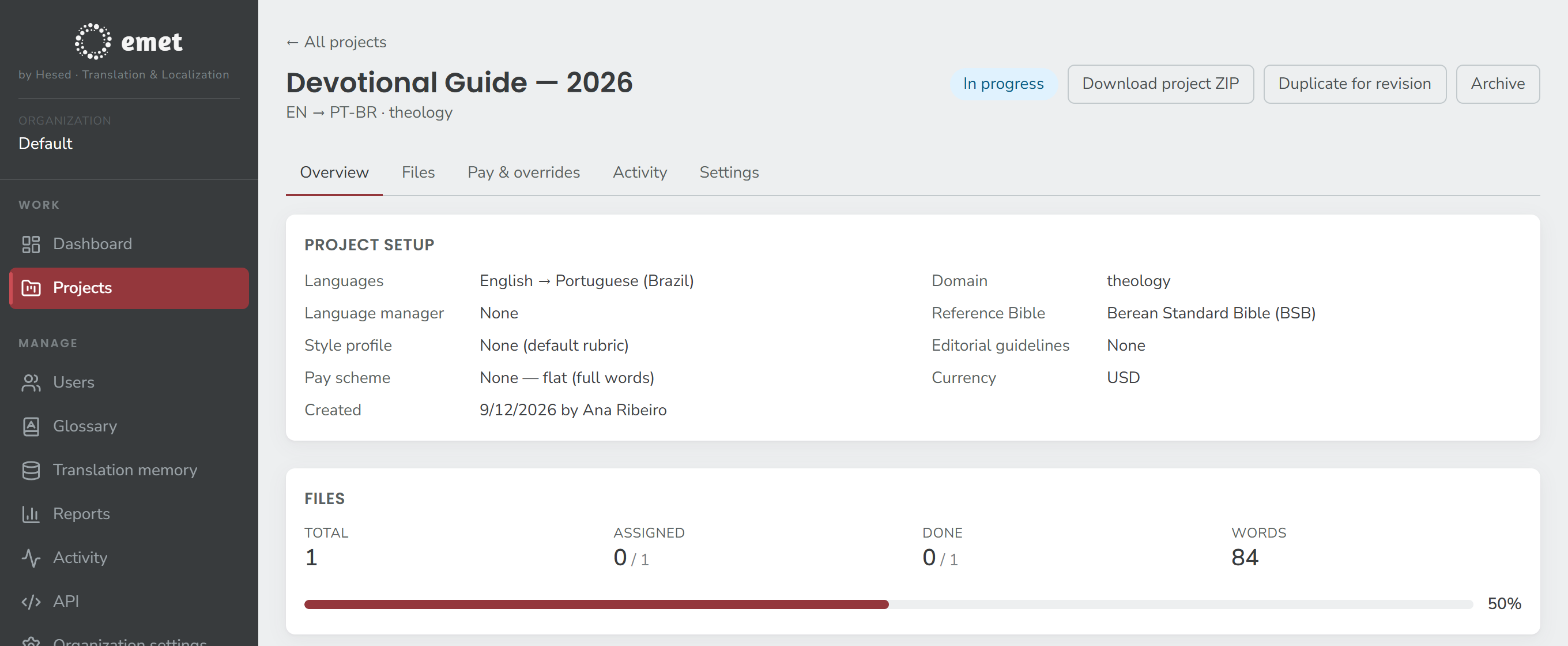Click the 84 words count
The height and width of the screenshot is (646, 1568).
1245,557
